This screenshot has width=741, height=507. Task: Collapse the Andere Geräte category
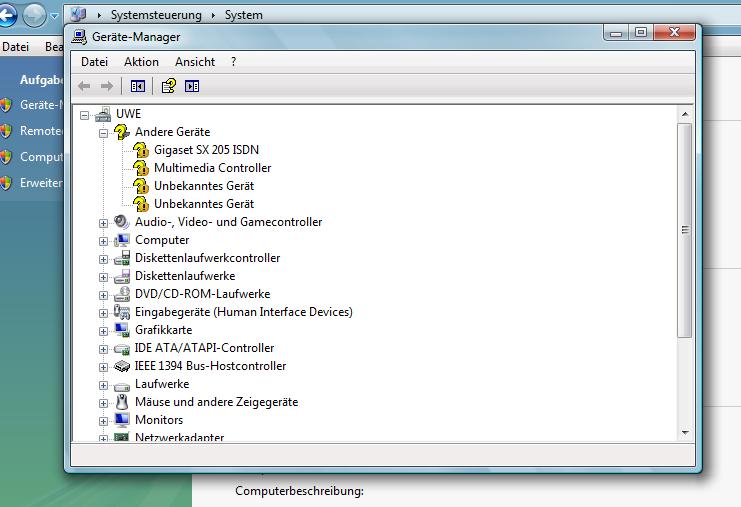point(103,133)
